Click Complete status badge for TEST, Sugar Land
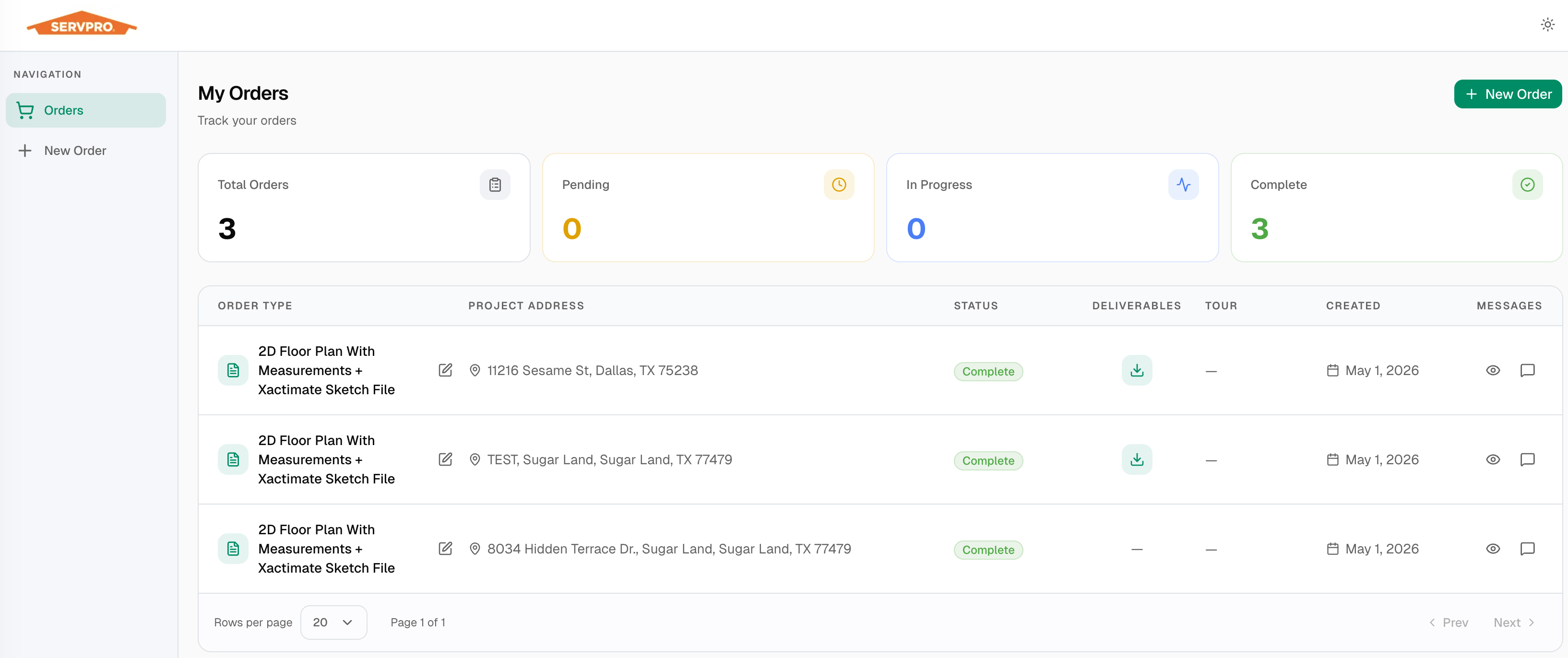 (988, 460)
